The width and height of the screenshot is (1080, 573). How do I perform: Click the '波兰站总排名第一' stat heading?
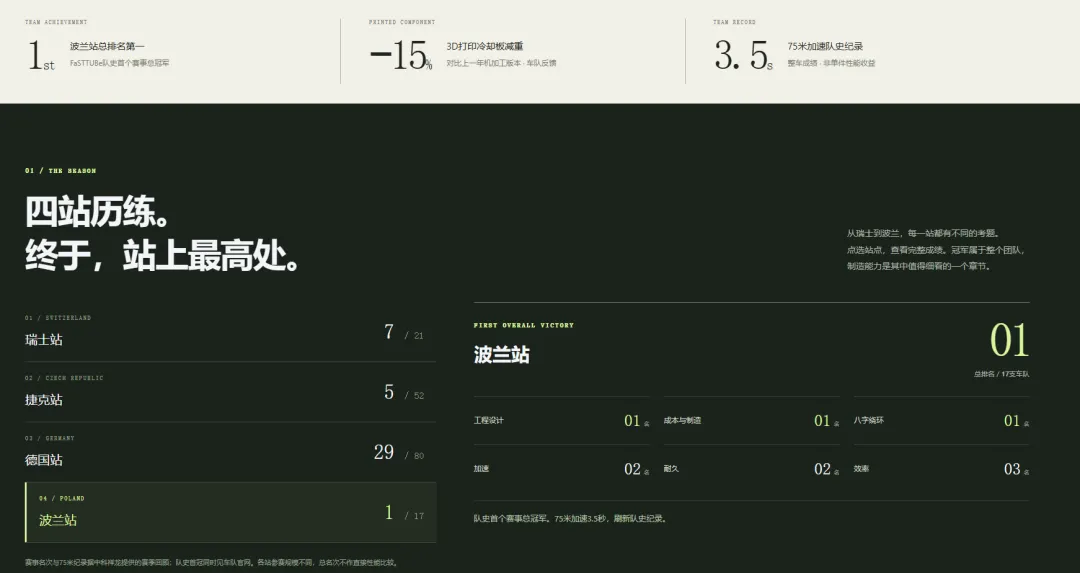click(107, 46)
